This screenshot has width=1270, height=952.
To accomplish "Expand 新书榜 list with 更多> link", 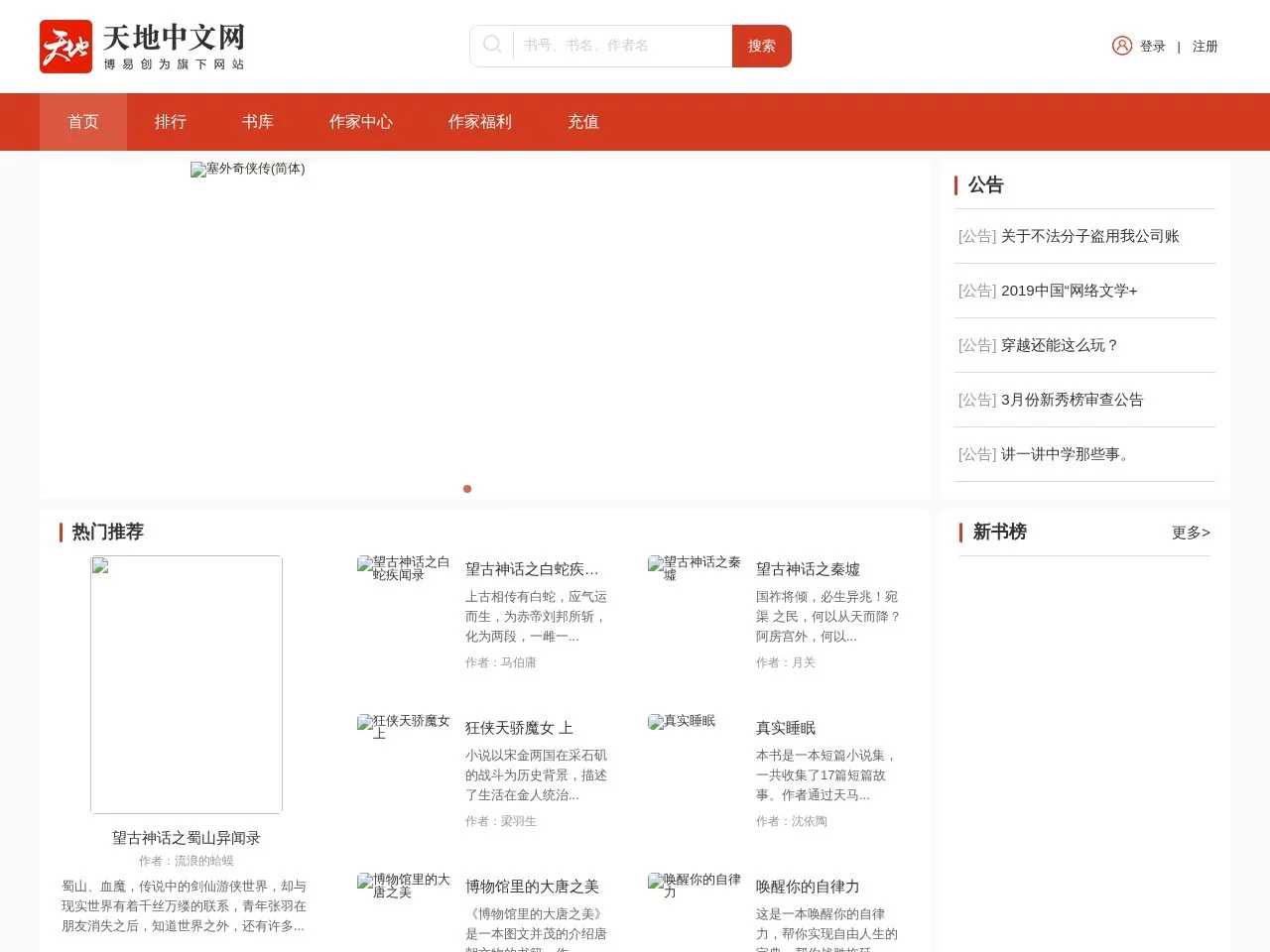I will (x=1190, y=533).
